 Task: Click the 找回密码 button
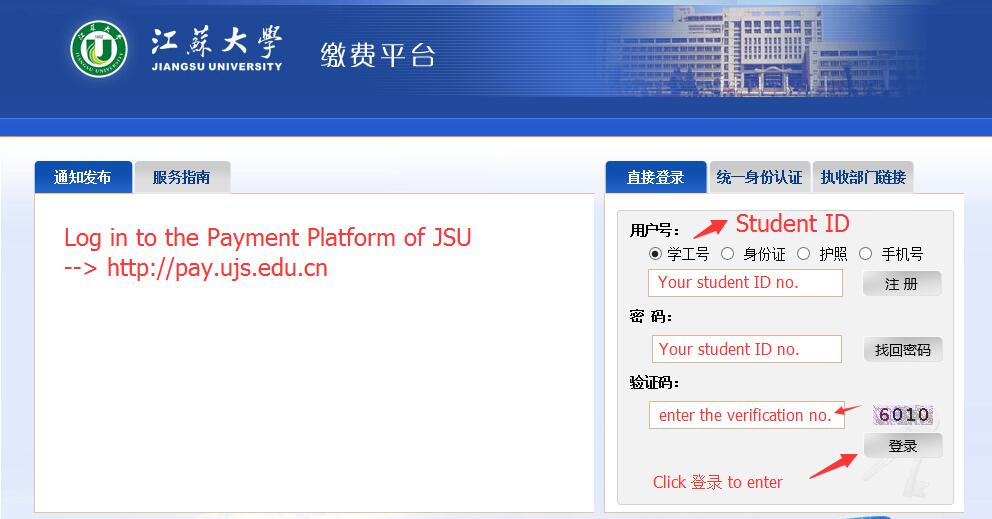(x=903, y=350)
